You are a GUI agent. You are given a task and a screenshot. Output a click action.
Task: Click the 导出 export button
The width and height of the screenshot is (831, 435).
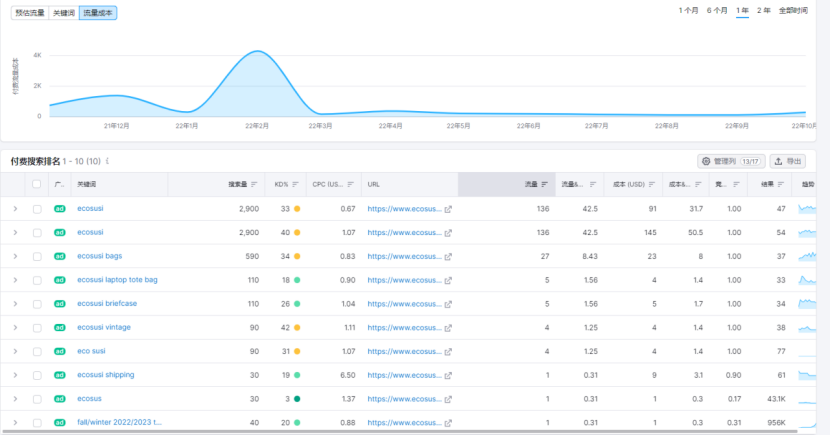click(789, 161)
